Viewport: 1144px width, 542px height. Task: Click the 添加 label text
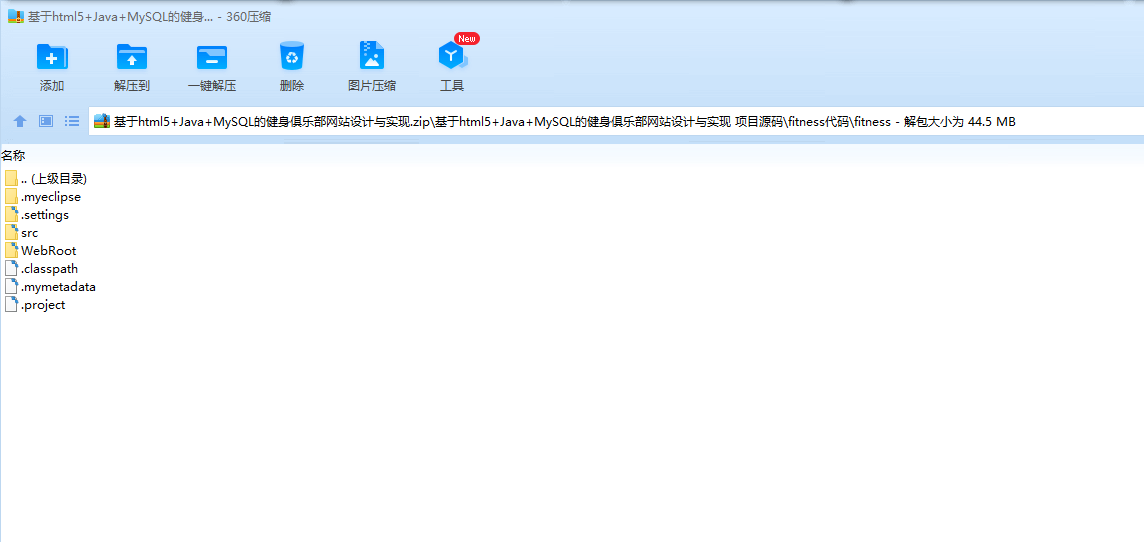tap(52, 86)
